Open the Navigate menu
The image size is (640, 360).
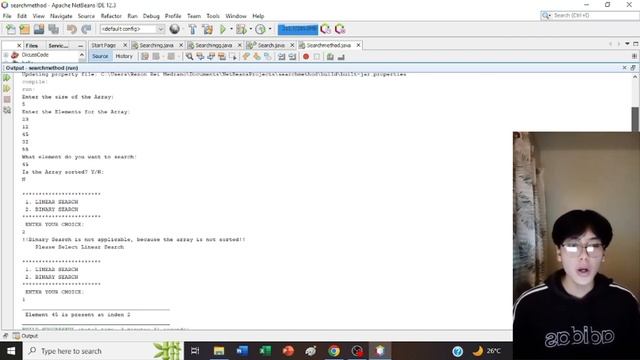click(61, 16)
